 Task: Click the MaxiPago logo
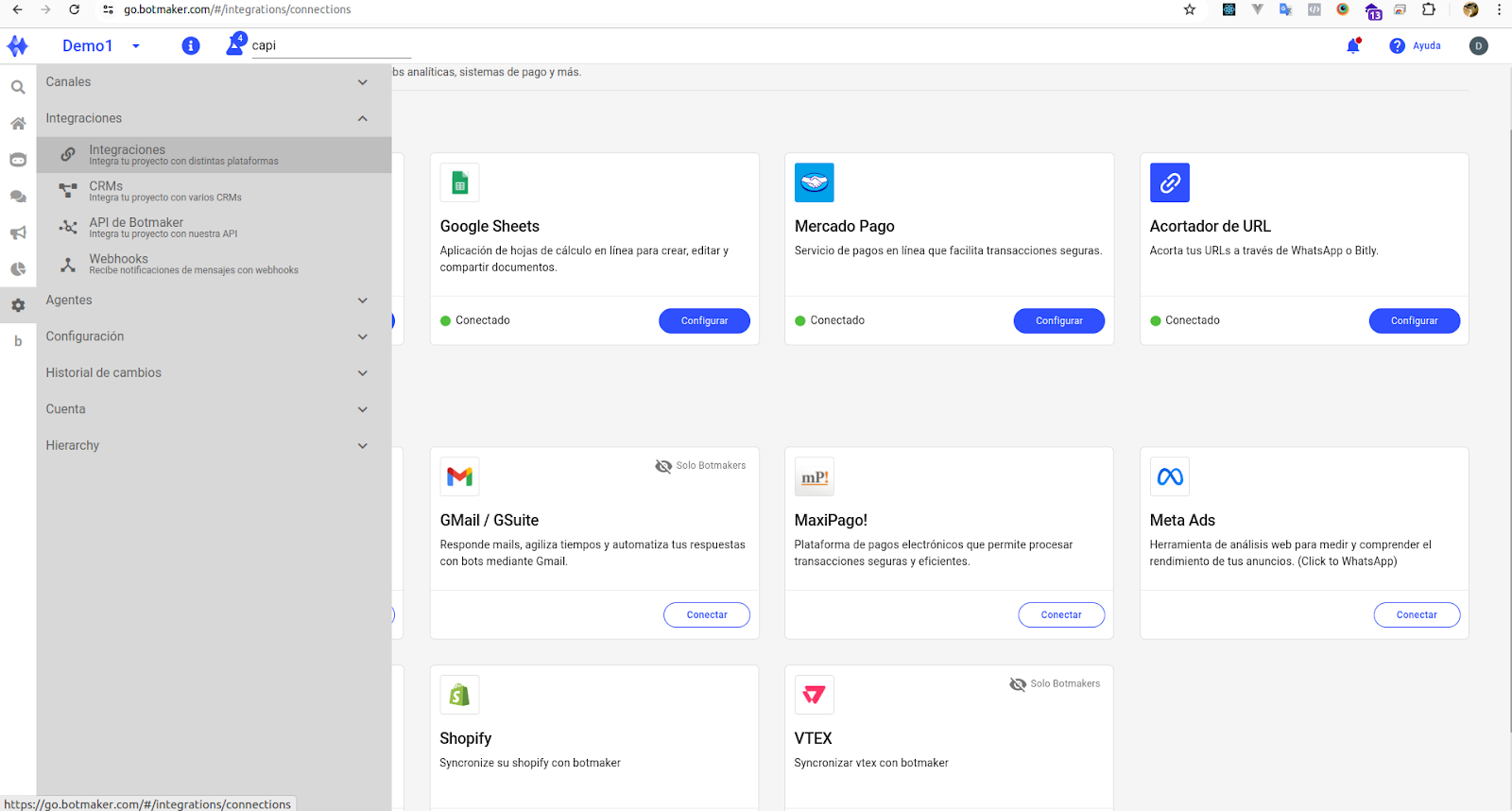815,476
